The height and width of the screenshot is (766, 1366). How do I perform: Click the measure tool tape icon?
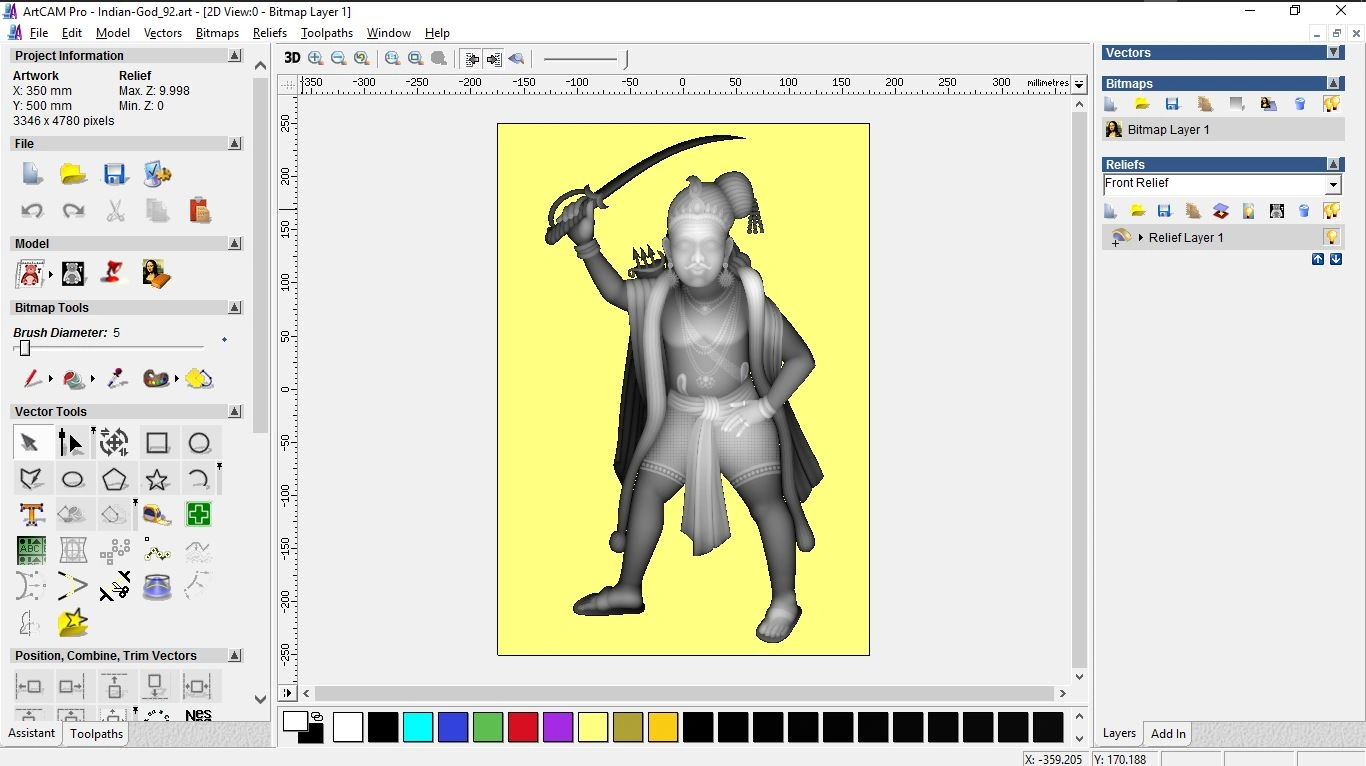(x=156, y=514)
